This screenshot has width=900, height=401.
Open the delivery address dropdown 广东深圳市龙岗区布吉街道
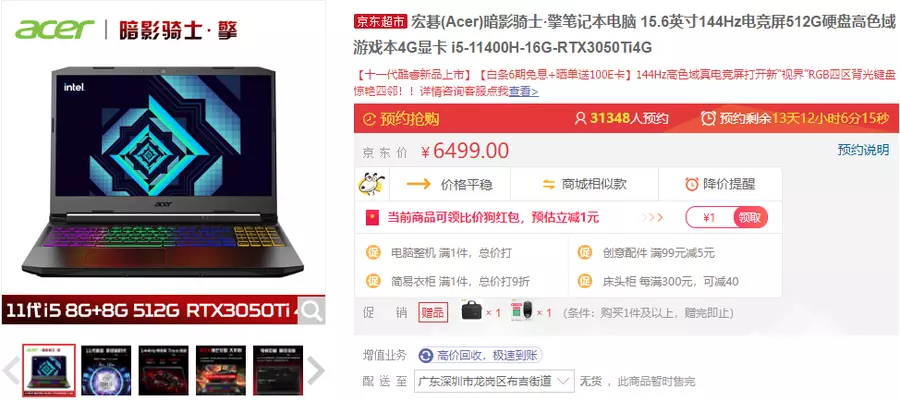(494, 381)
